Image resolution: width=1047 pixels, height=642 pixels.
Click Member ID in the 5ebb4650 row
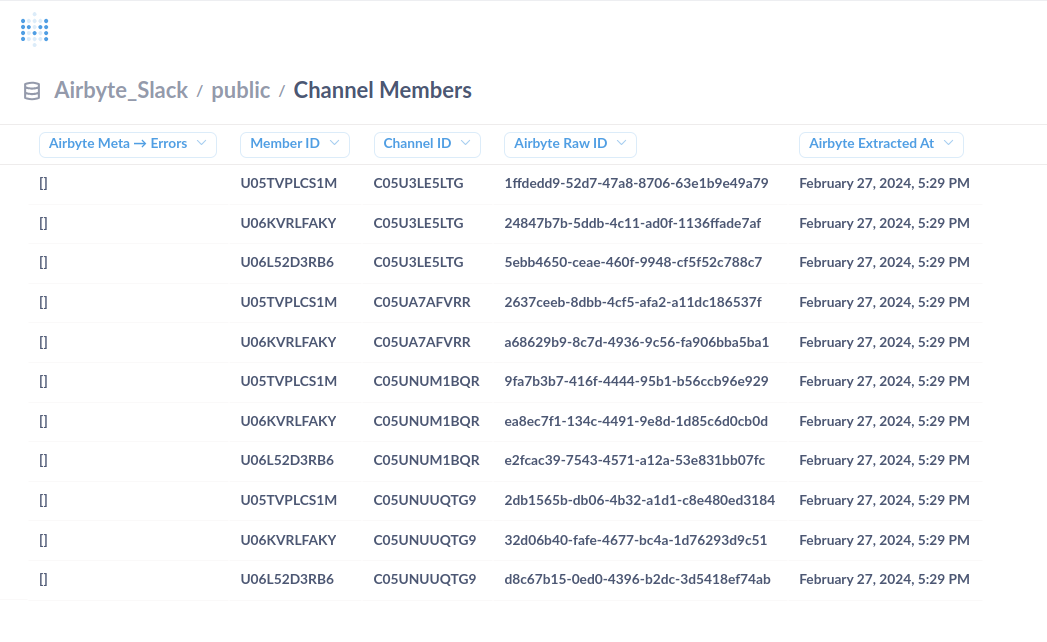(286, 263)
